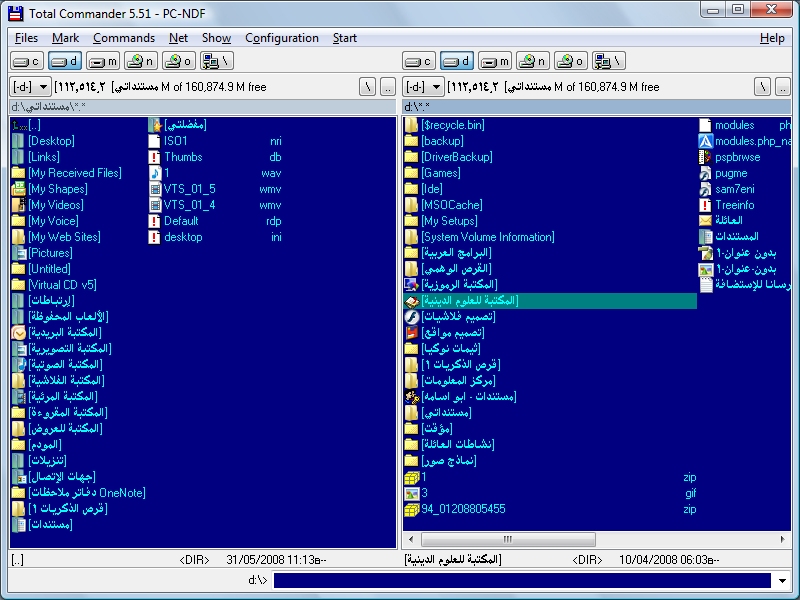Select the [..] parent folder entry
Screen dimensions: 800x600
tap(26, 125)
